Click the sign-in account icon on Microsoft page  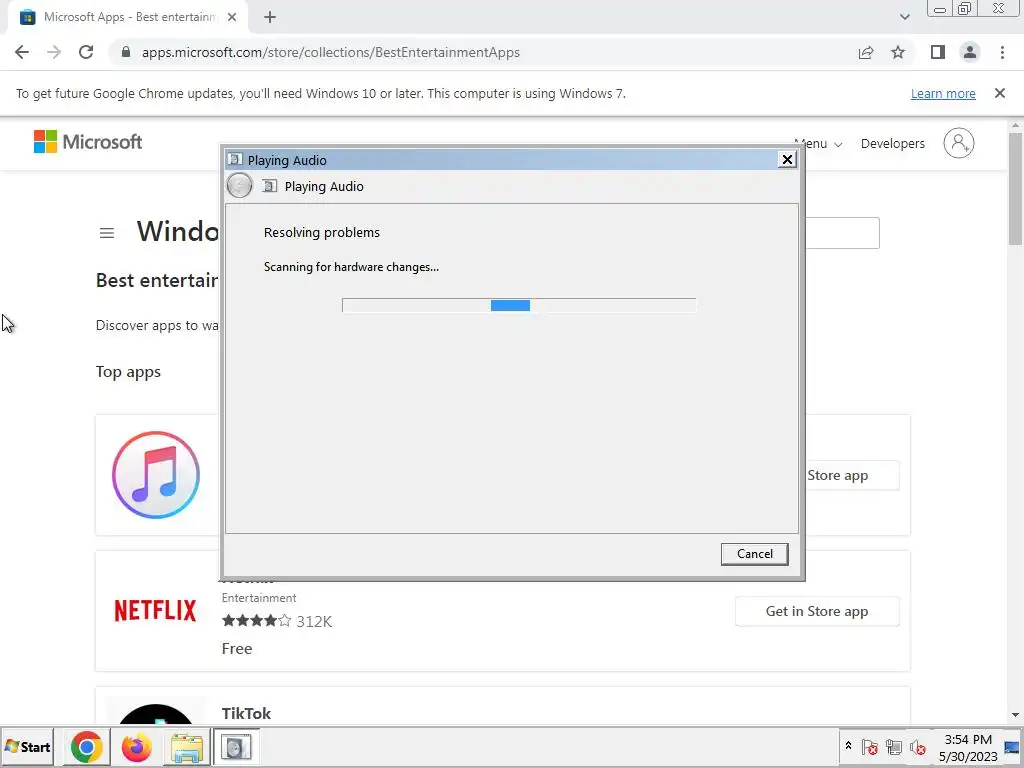point(959,143)
